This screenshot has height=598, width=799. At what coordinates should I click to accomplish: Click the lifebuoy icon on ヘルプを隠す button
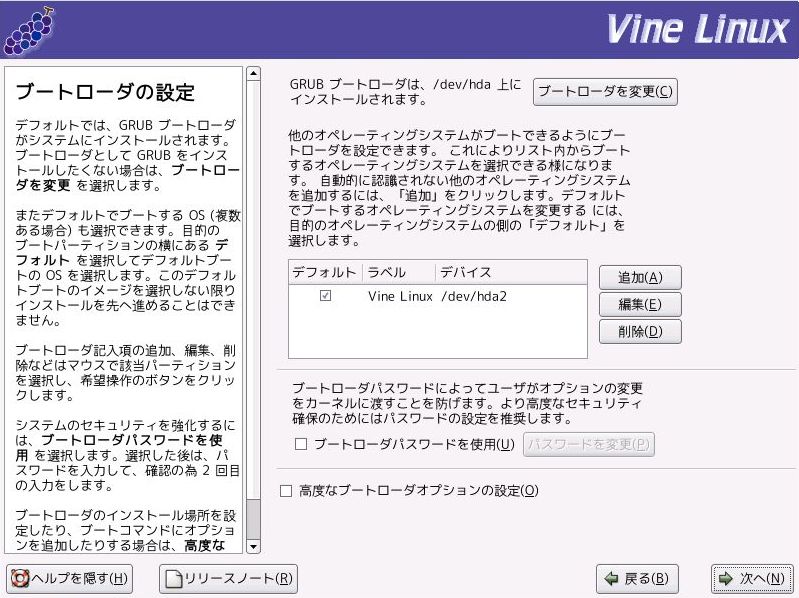20,578
